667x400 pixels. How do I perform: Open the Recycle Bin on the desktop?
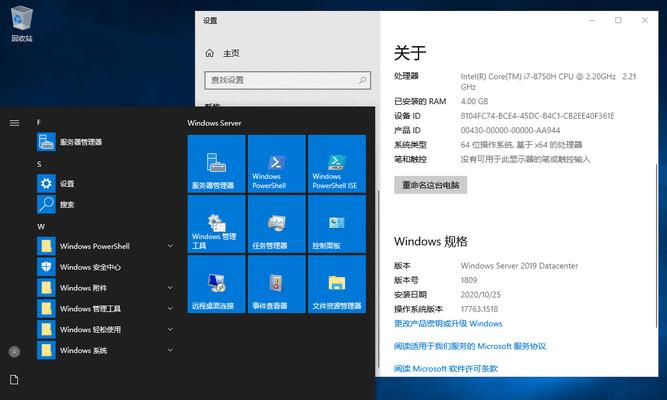[21, 24]
